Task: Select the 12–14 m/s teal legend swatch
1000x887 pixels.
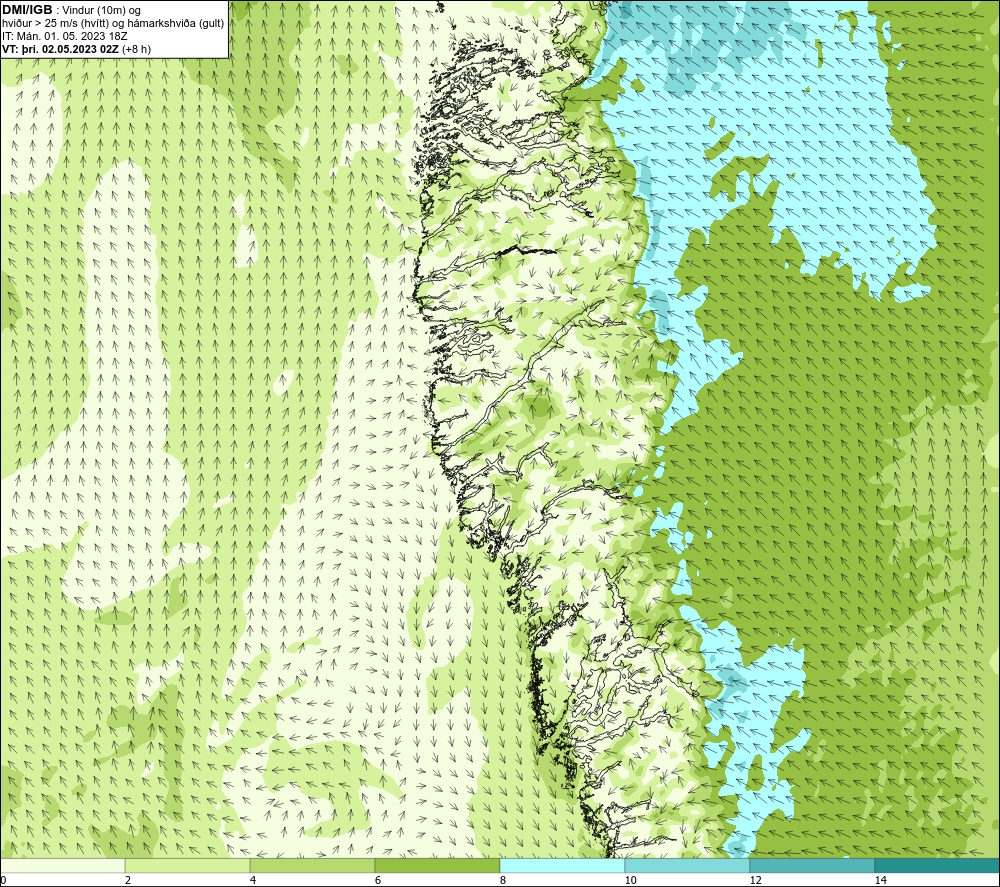Action: (x=812, y=865)
